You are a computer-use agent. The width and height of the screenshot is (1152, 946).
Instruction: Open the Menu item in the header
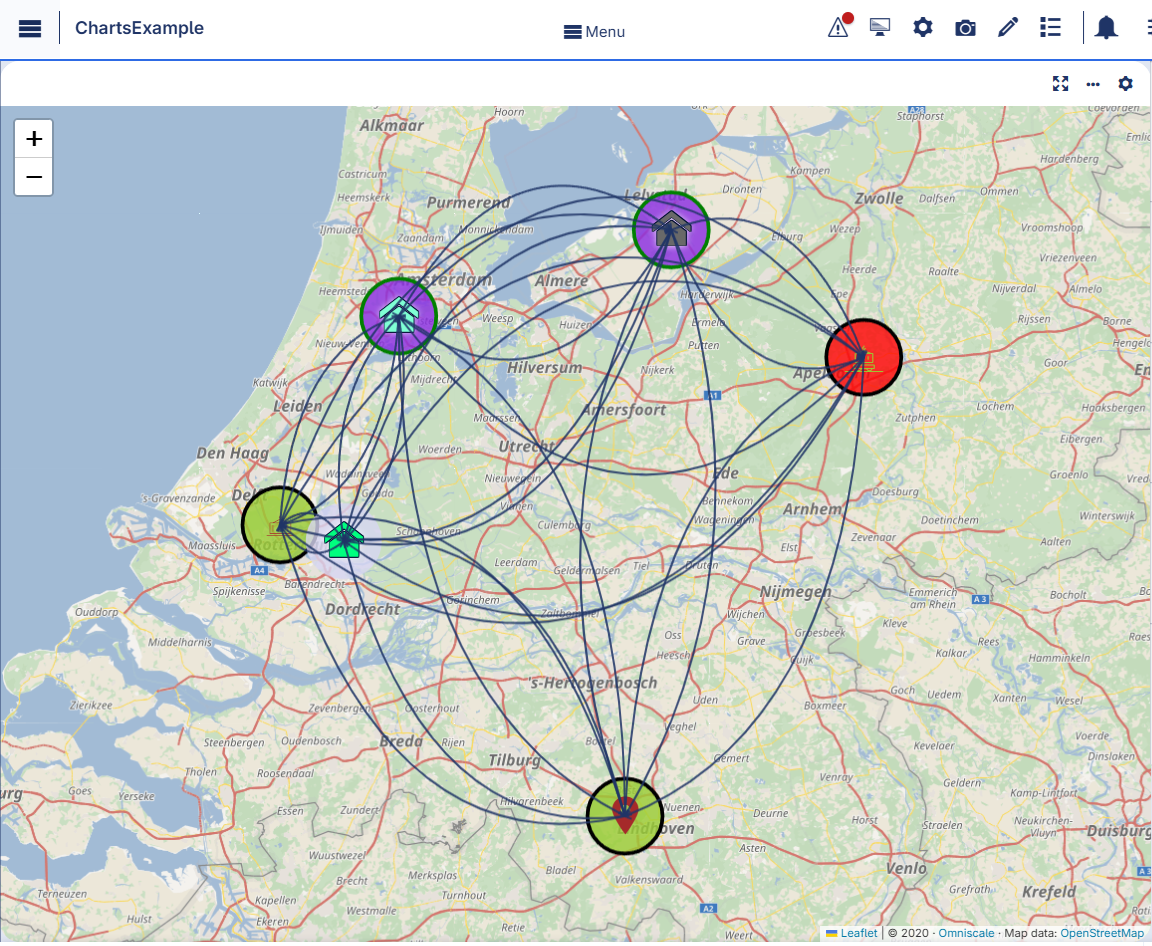(594, 31)
